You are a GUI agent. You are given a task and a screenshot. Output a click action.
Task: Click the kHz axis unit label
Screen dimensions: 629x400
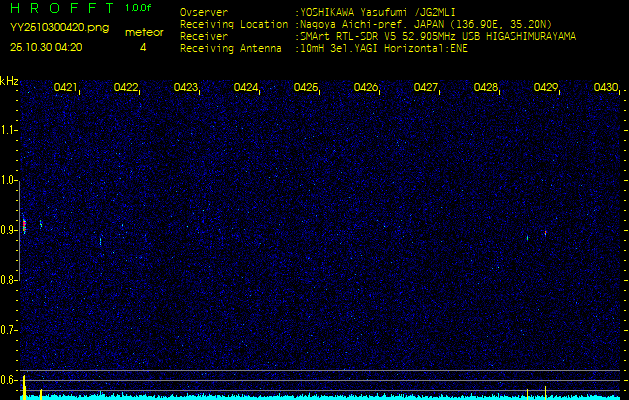click(9, 81)
